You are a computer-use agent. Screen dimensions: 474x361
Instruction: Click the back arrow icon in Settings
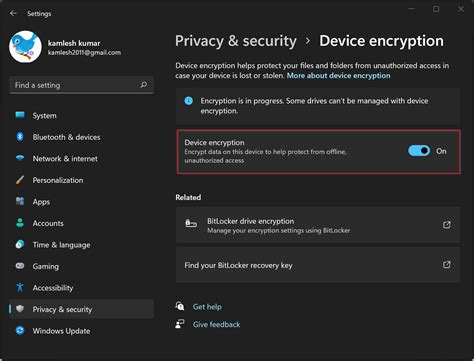pyautogui.click(x=13, y=13)
